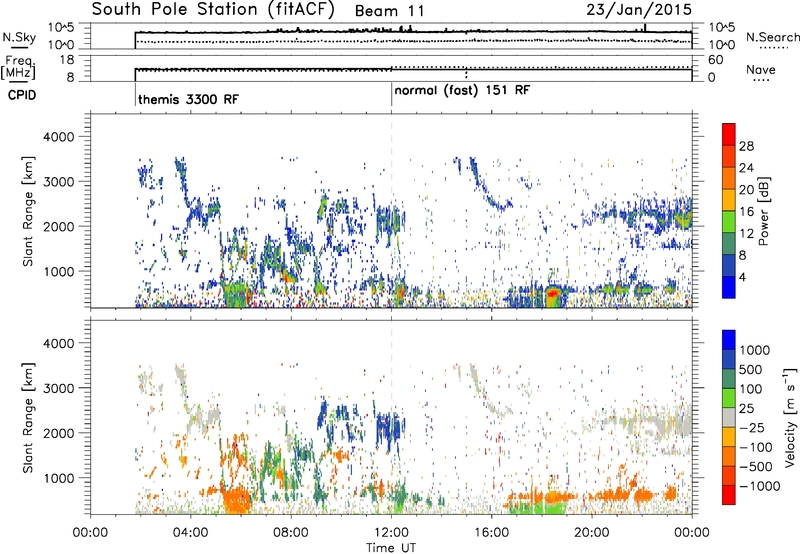Click the red high-power echo near 18:30
800x554 pixels.
pos(554,294)
